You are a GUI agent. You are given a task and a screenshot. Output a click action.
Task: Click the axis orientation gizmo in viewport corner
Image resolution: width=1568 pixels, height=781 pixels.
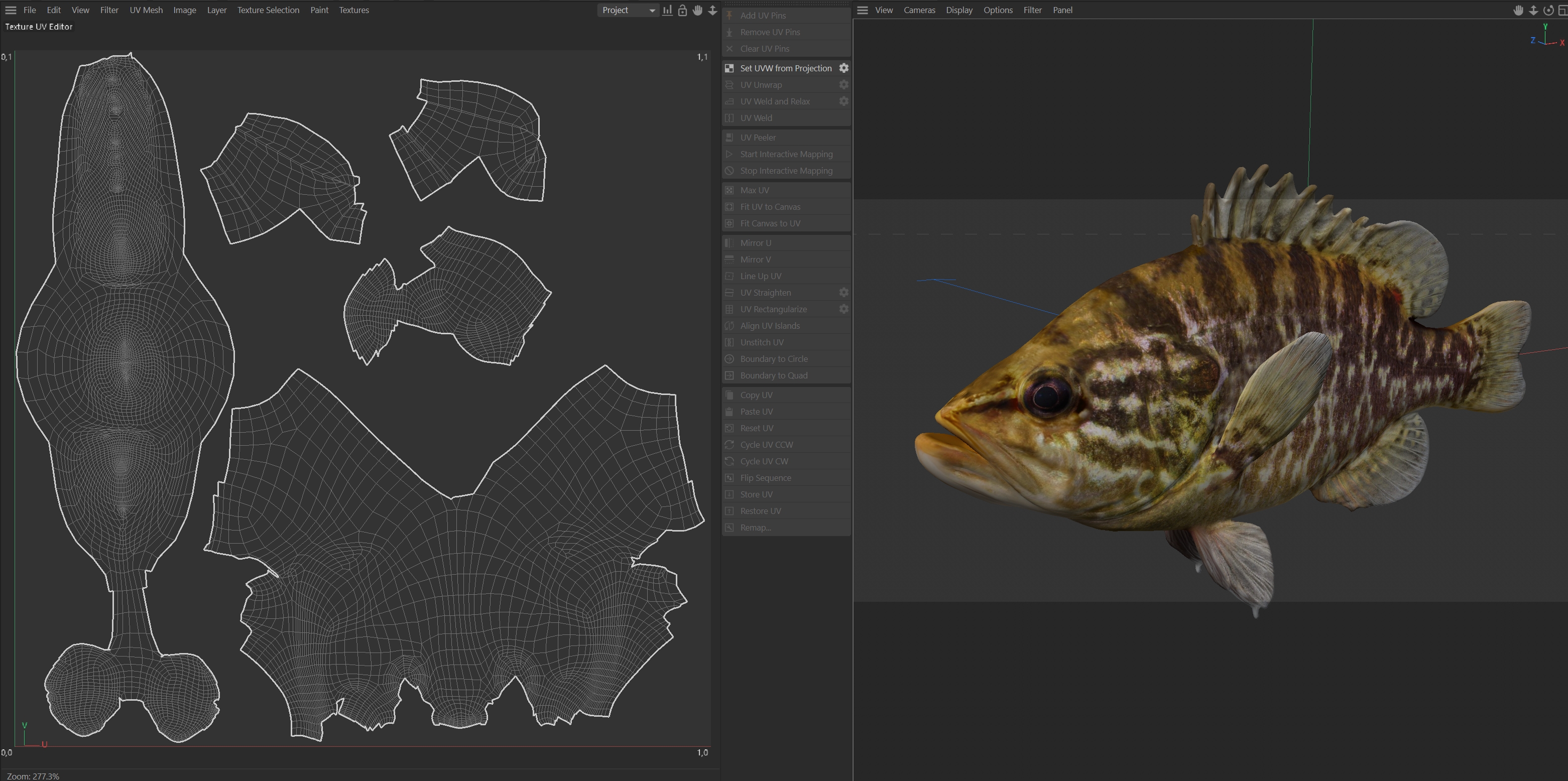[1546, 37]
